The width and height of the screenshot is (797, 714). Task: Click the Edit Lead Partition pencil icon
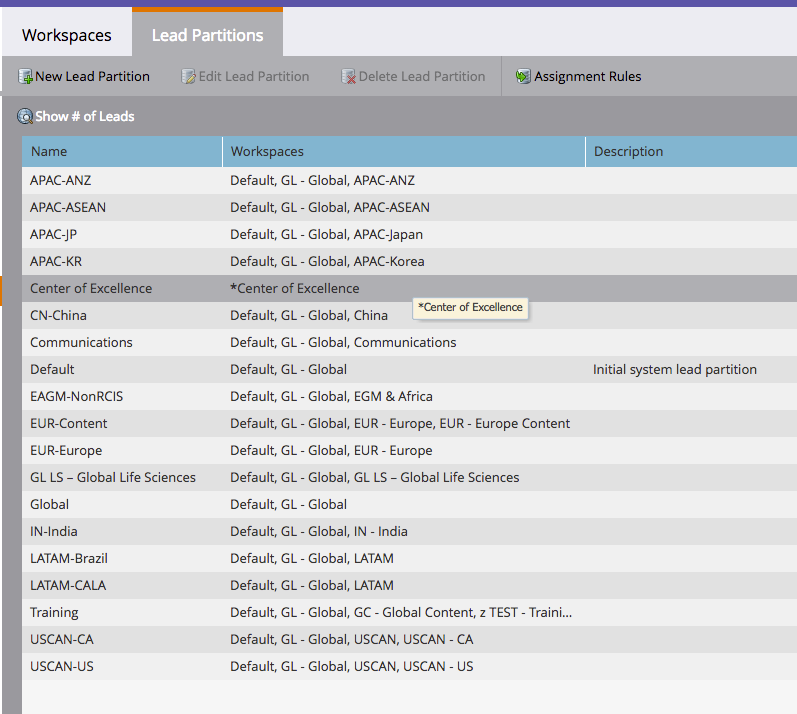pyautogui.click(x=189, y=76)
